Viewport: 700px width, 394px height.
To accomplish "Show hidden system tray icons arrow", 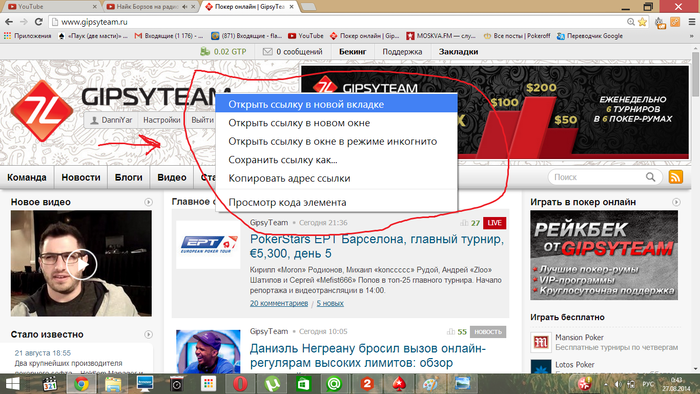I will pos(605,384).
